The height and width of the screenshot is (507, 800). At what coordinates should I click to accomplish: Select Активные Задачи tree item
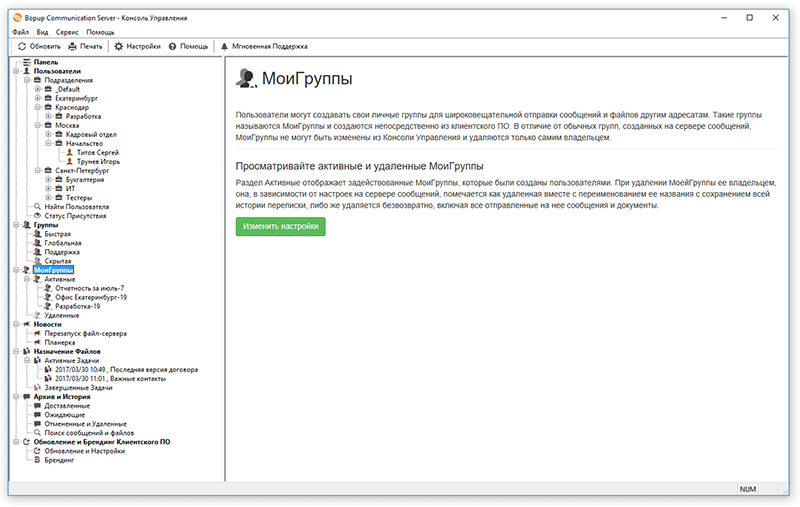point(72,361)
